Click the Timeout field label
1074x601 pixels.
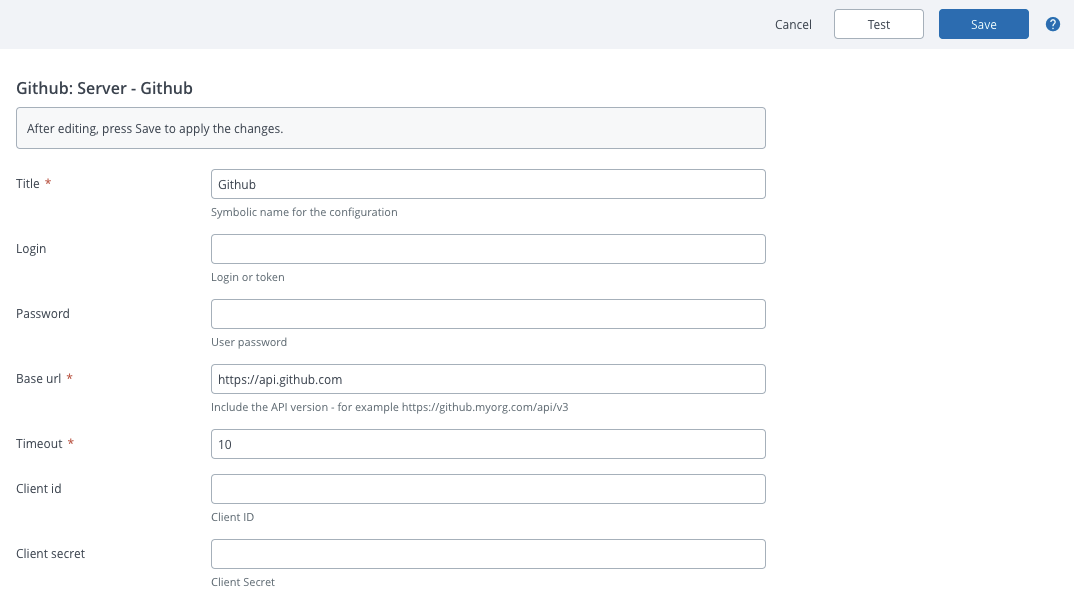[x=39, y=444]
